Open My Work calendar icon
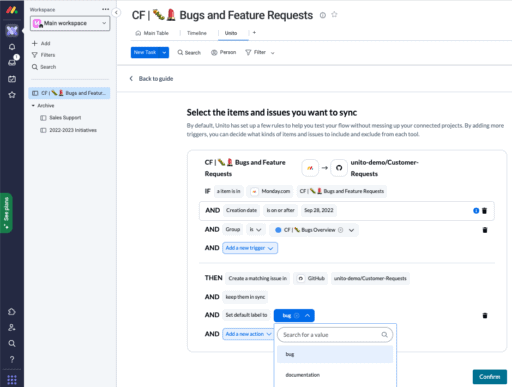This screenshot has width=512, height=387. click(x=12, y=79)
